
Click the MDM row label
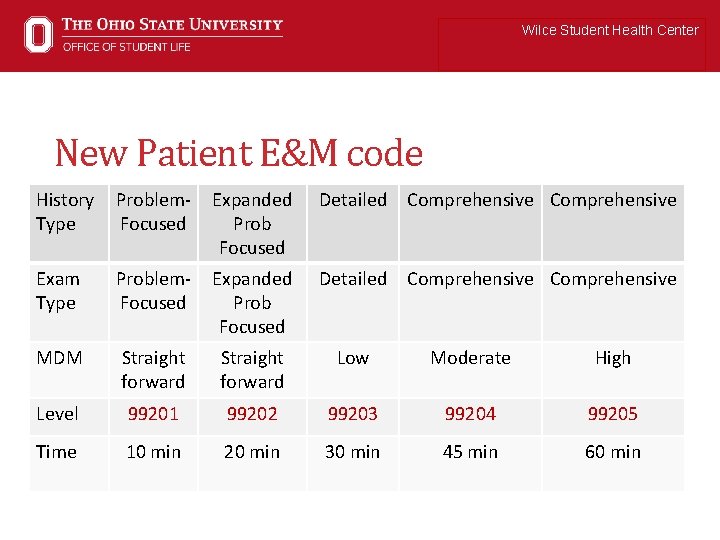tap(59, 357)
